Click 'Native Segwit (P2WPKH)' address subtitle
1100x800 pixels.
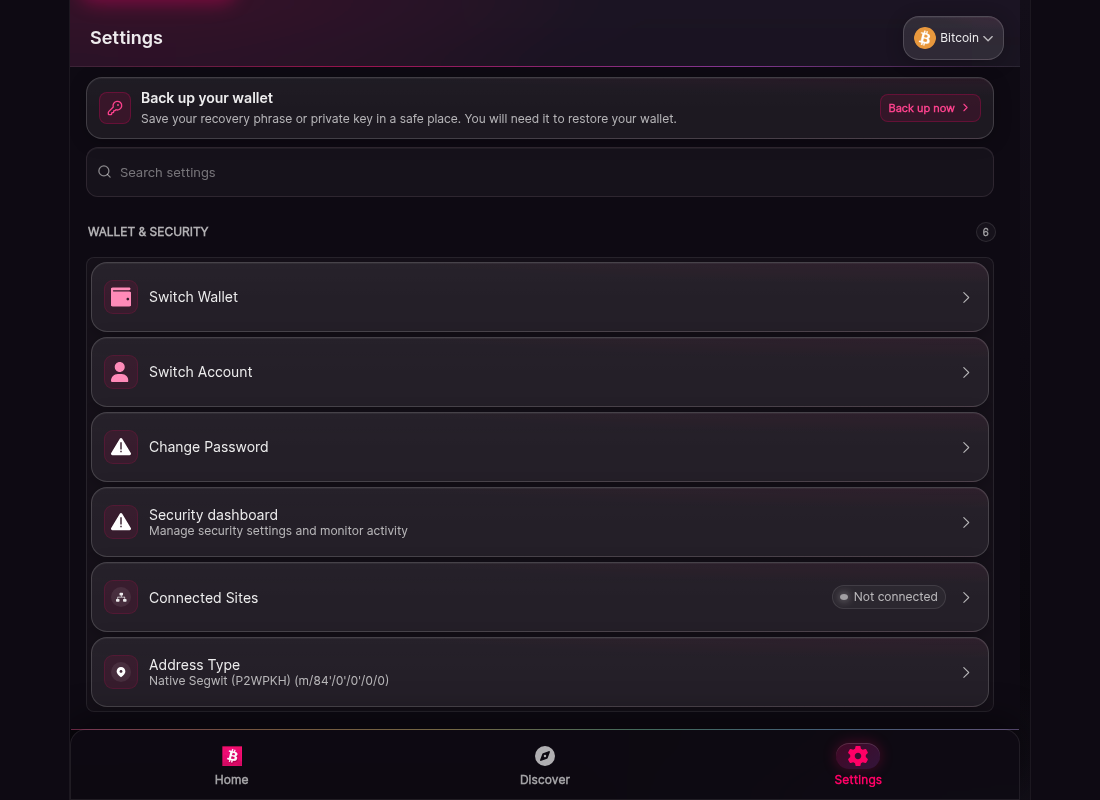269,681
